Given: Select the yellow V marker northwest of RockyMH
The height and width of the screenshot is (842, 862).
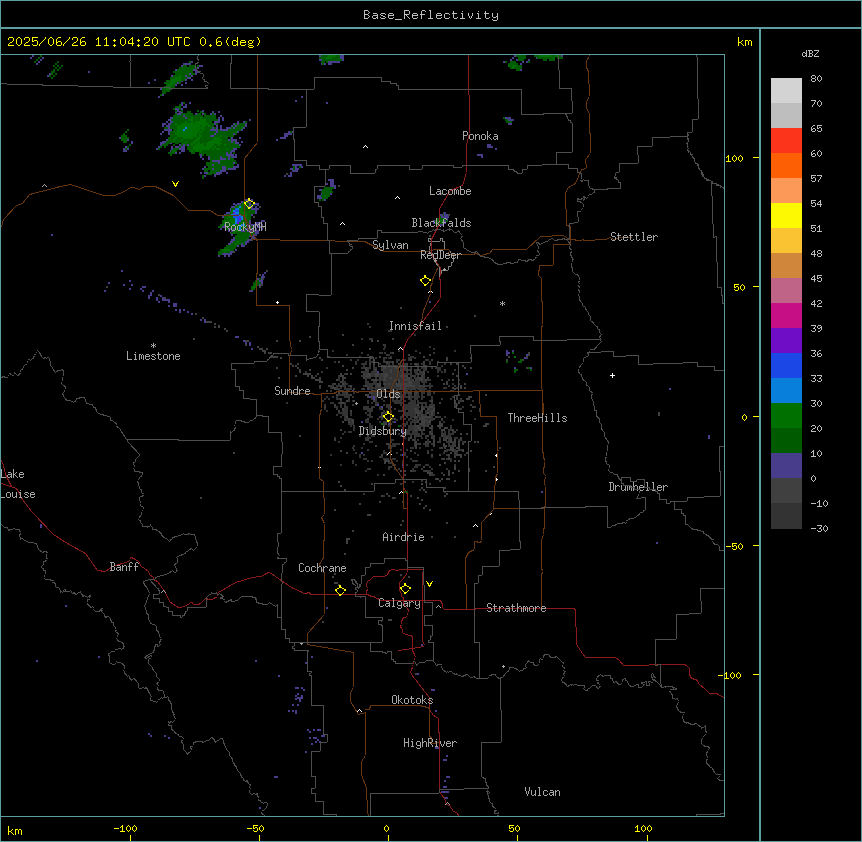Looking at the screenshot, I should 175,184.
